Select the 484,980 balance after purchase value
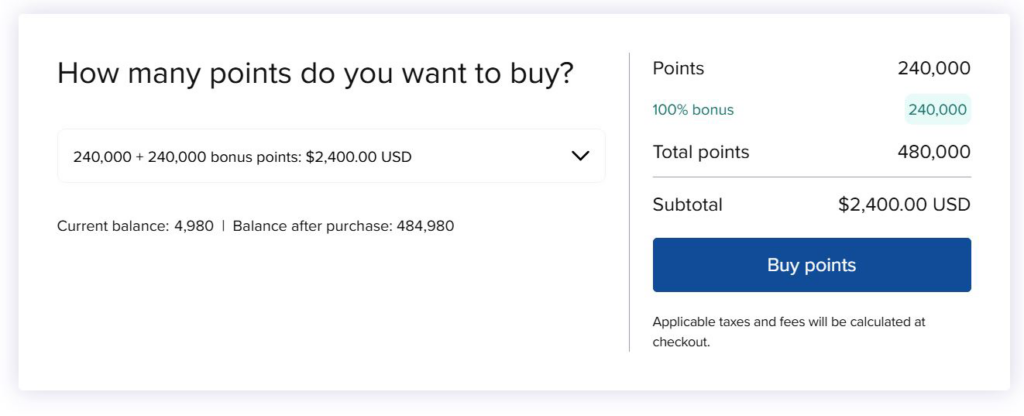This screenshot has height=416, width=1024. [425, 226]
